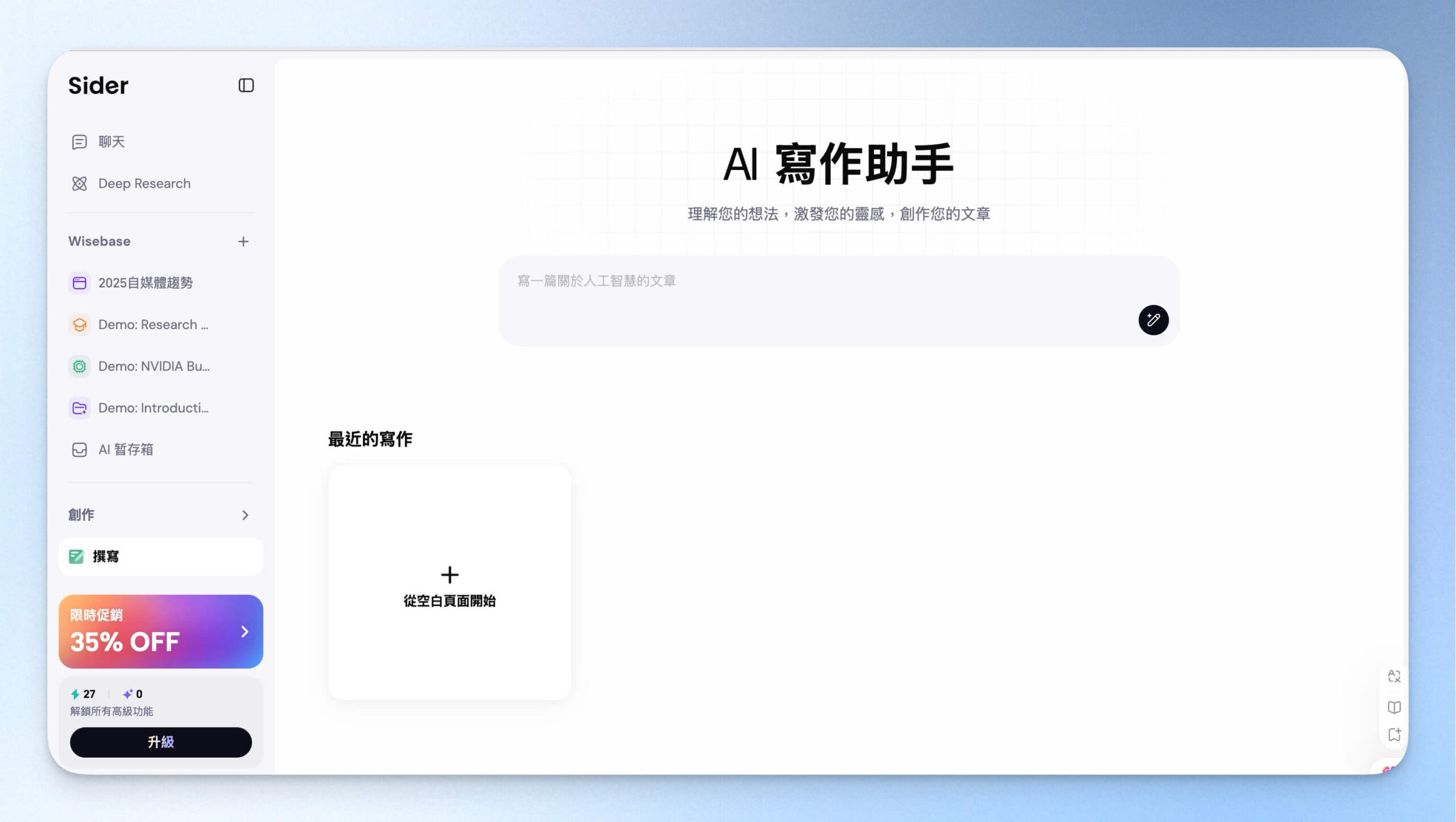Click the Sider logo
This screenshot has height=822, width=1456.
[98, 85]
